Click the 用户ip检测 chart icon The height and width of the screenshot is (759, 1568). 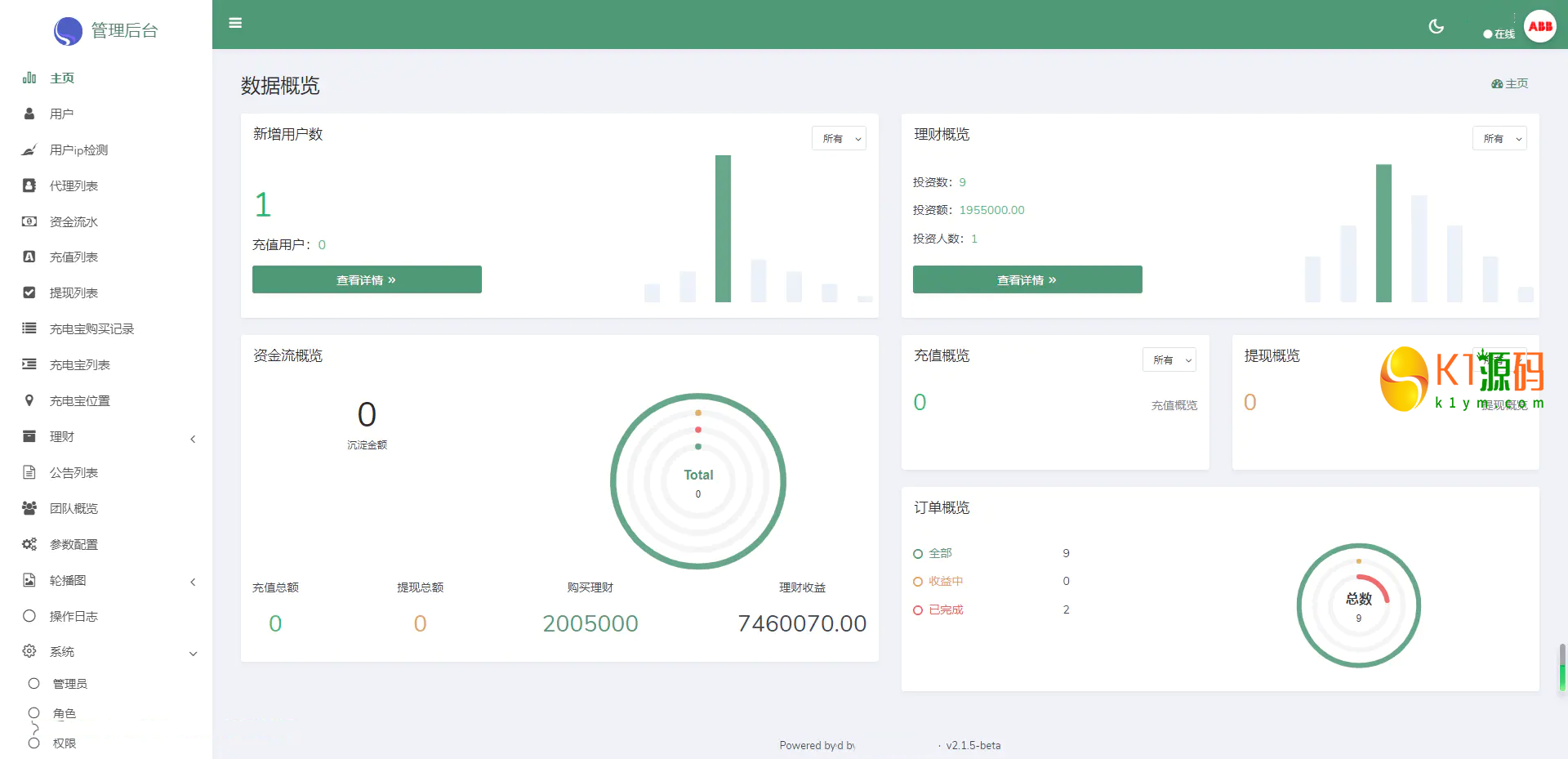pos(29,150)
